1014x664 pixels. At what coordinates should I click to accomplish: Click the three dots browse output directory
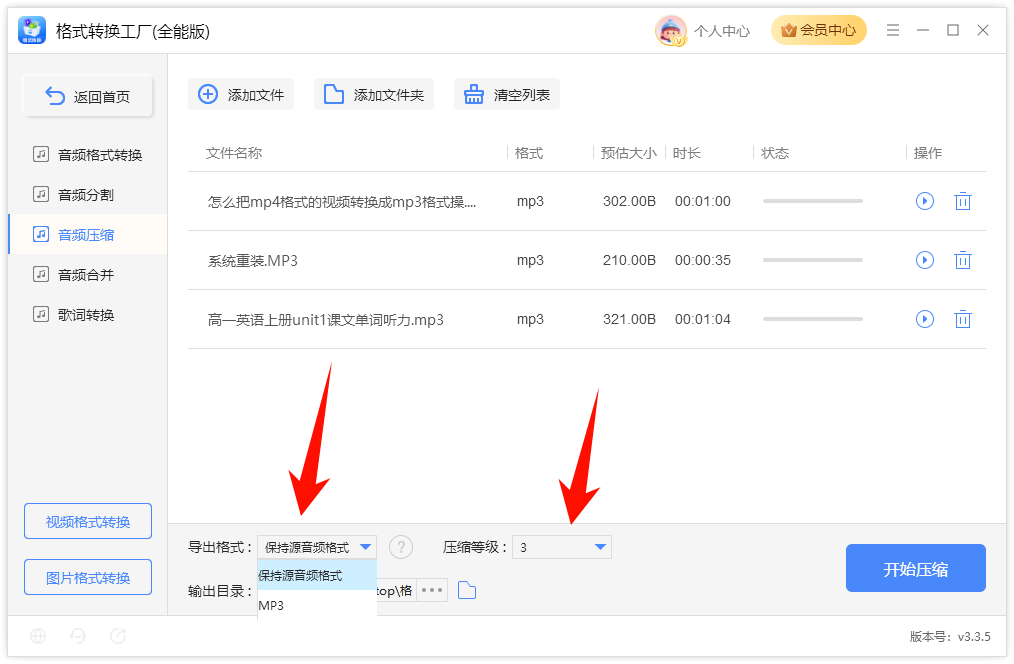pos(432,590)
